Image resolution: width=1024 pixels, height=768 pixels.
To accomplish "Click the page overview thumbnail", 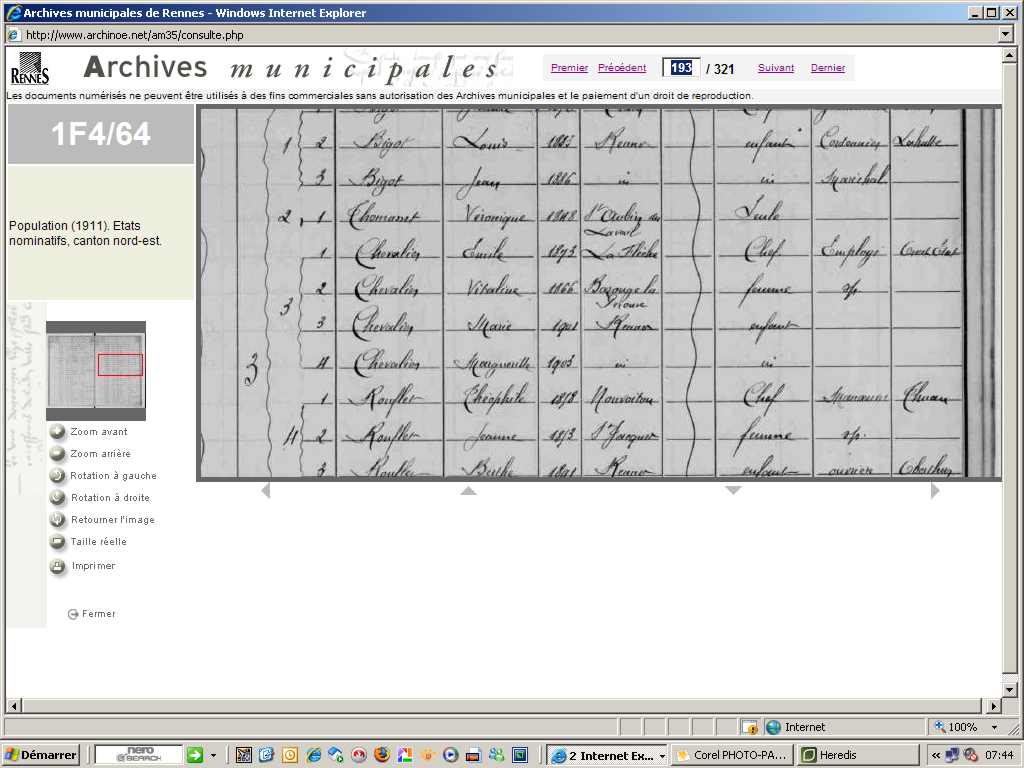I will pyautogui.click(x=96, y=370).
